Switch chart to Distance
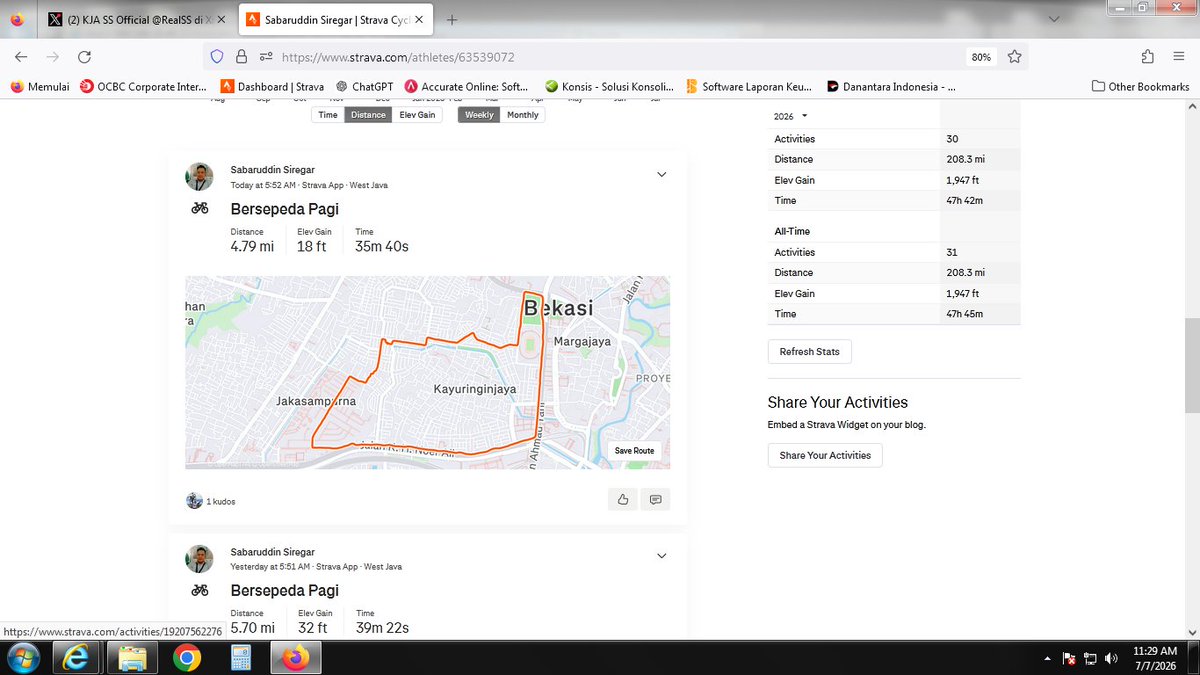 pos(368,115)
